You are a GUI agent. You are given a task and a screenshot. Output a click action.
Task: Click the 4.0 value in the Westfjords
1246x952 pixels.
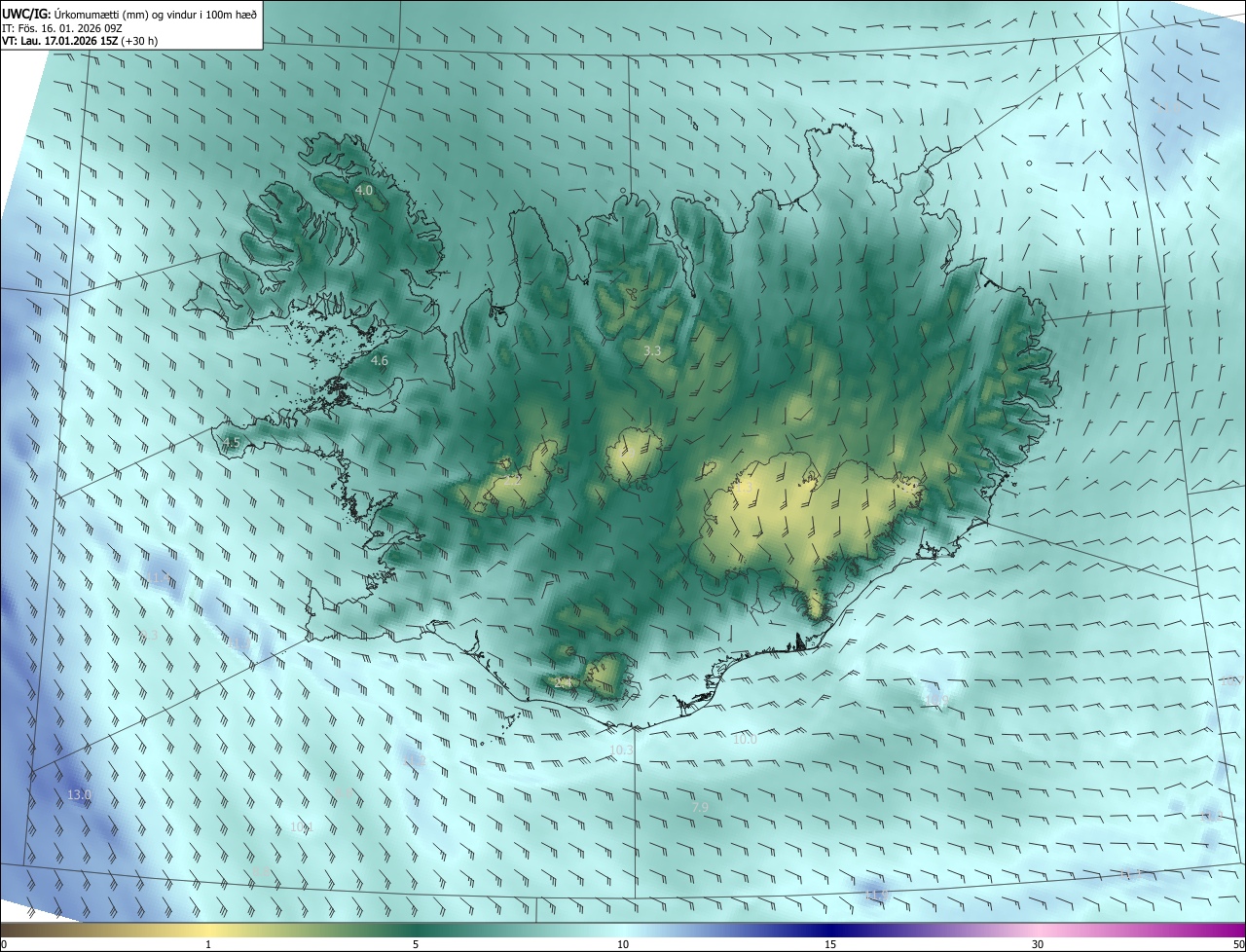tap(364, 191)
